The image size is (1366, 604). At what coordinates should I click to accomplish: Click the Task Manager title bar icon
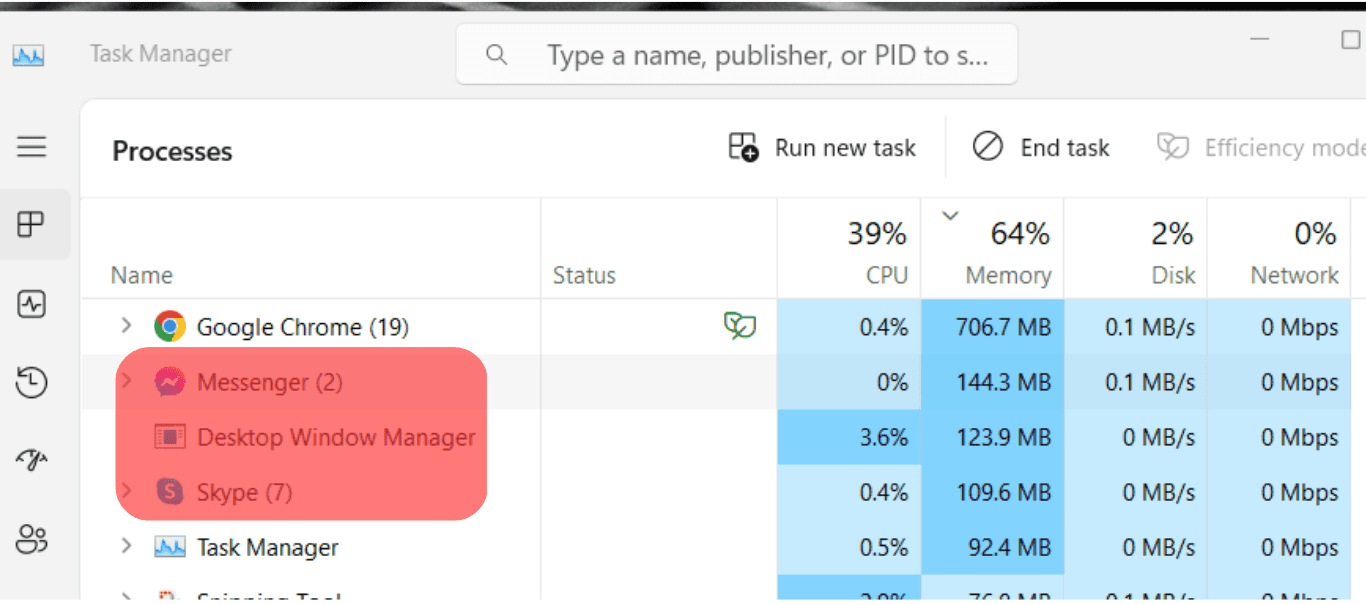(x=28, y=54)
